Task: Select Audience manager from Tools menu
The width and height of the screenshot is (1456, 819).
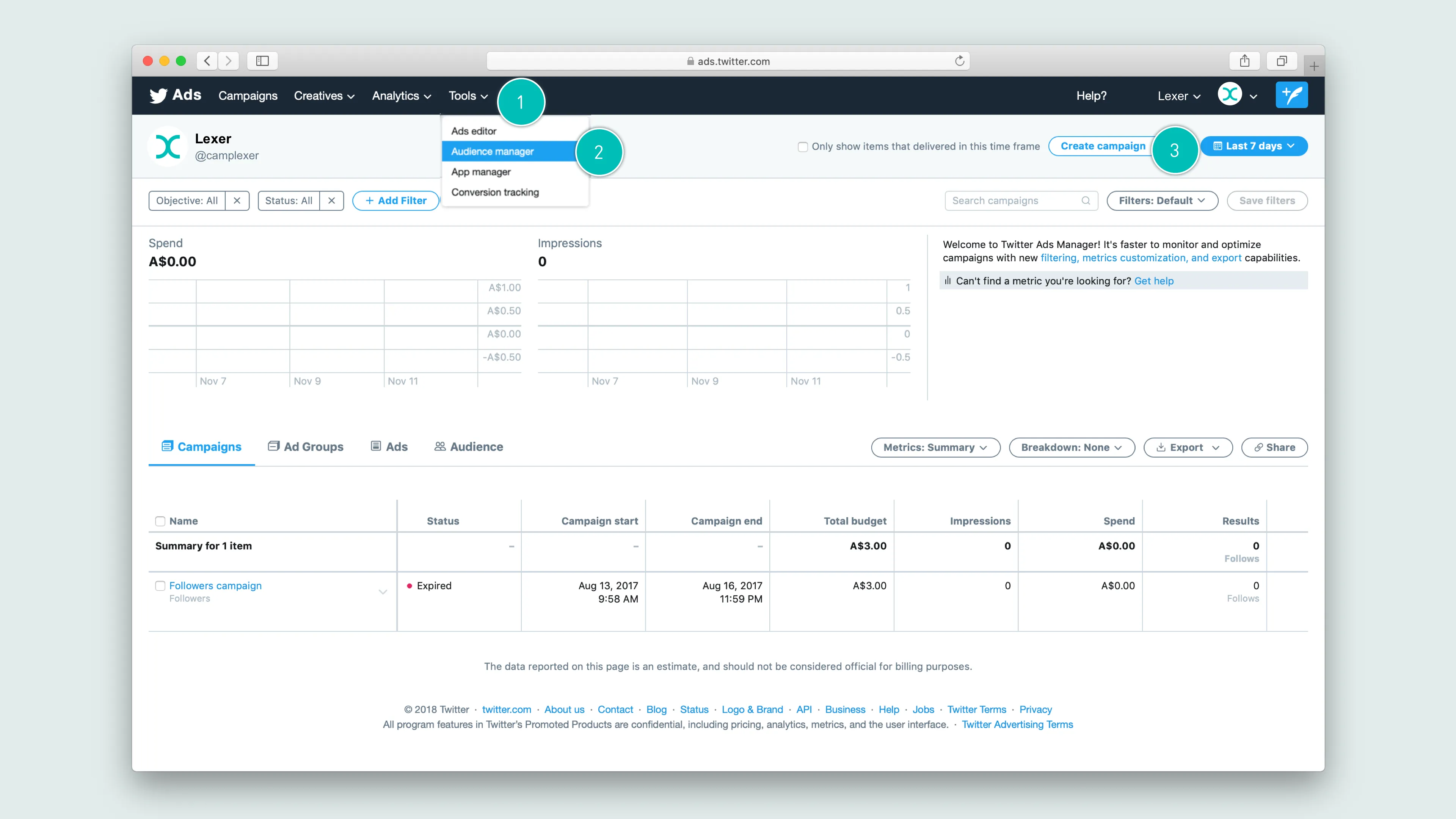Action: [492, 152]
